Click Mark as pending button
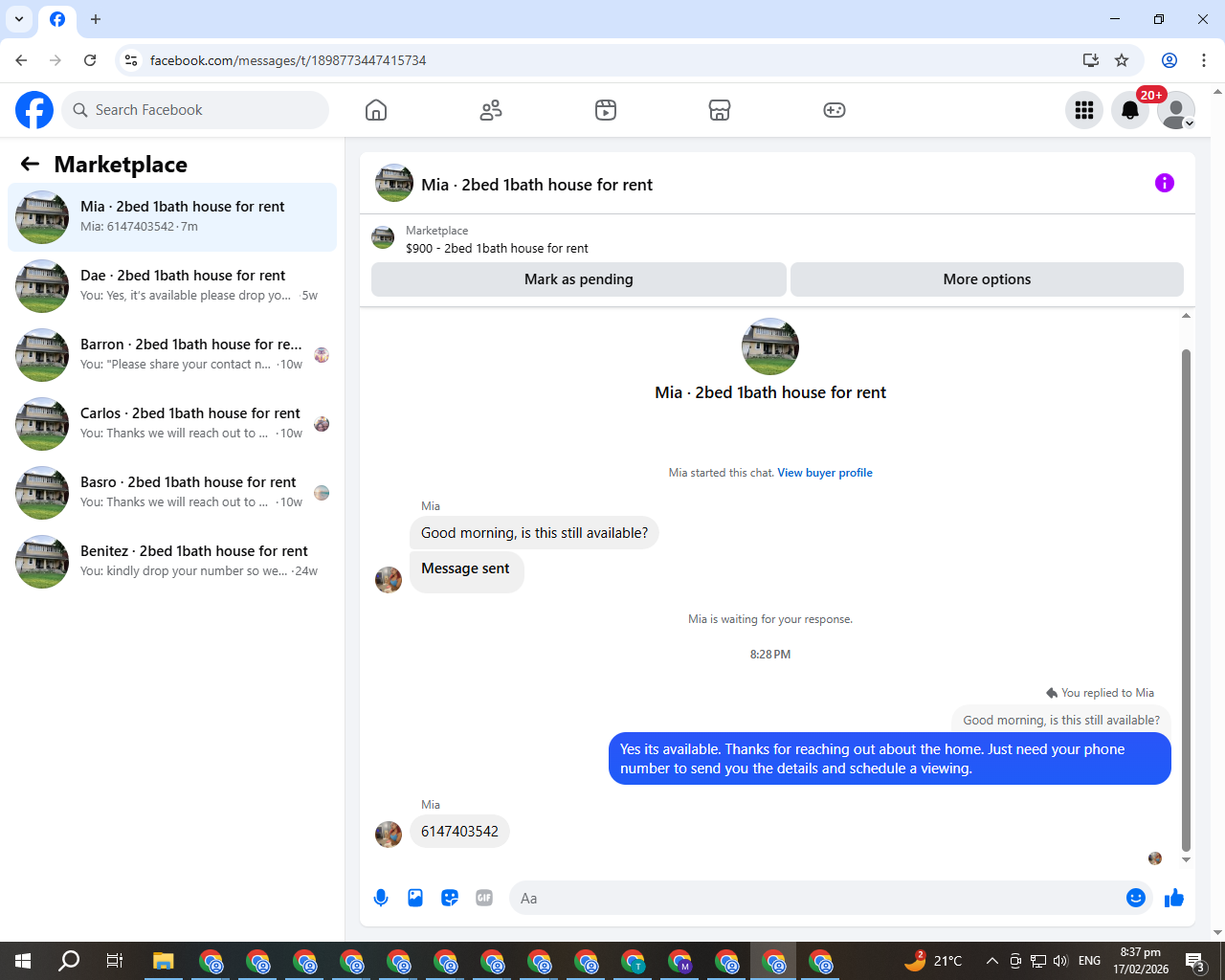Viewport: 1225px width, 980px height. (579, 279)
